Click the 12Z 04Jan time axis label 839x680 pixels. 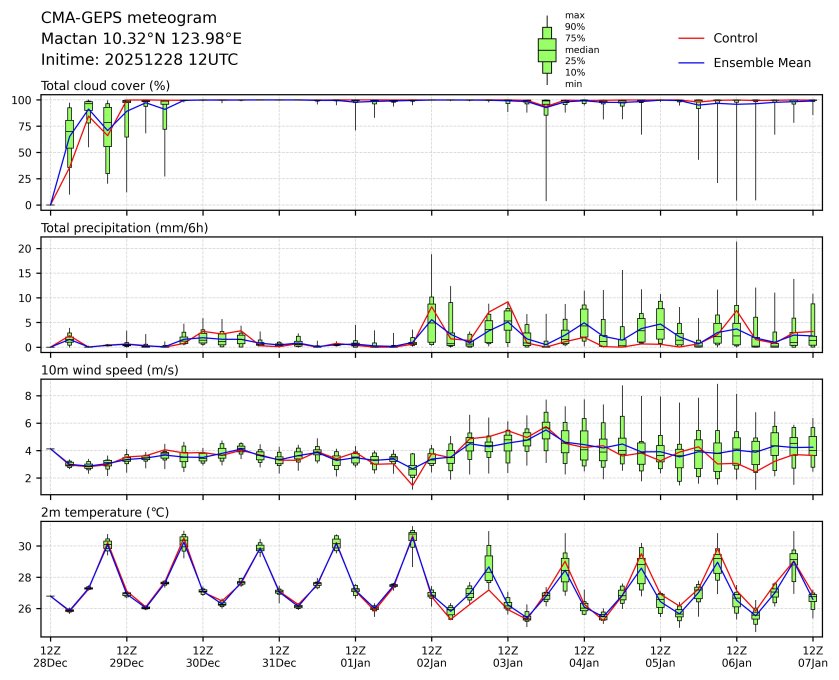[584, 655]
